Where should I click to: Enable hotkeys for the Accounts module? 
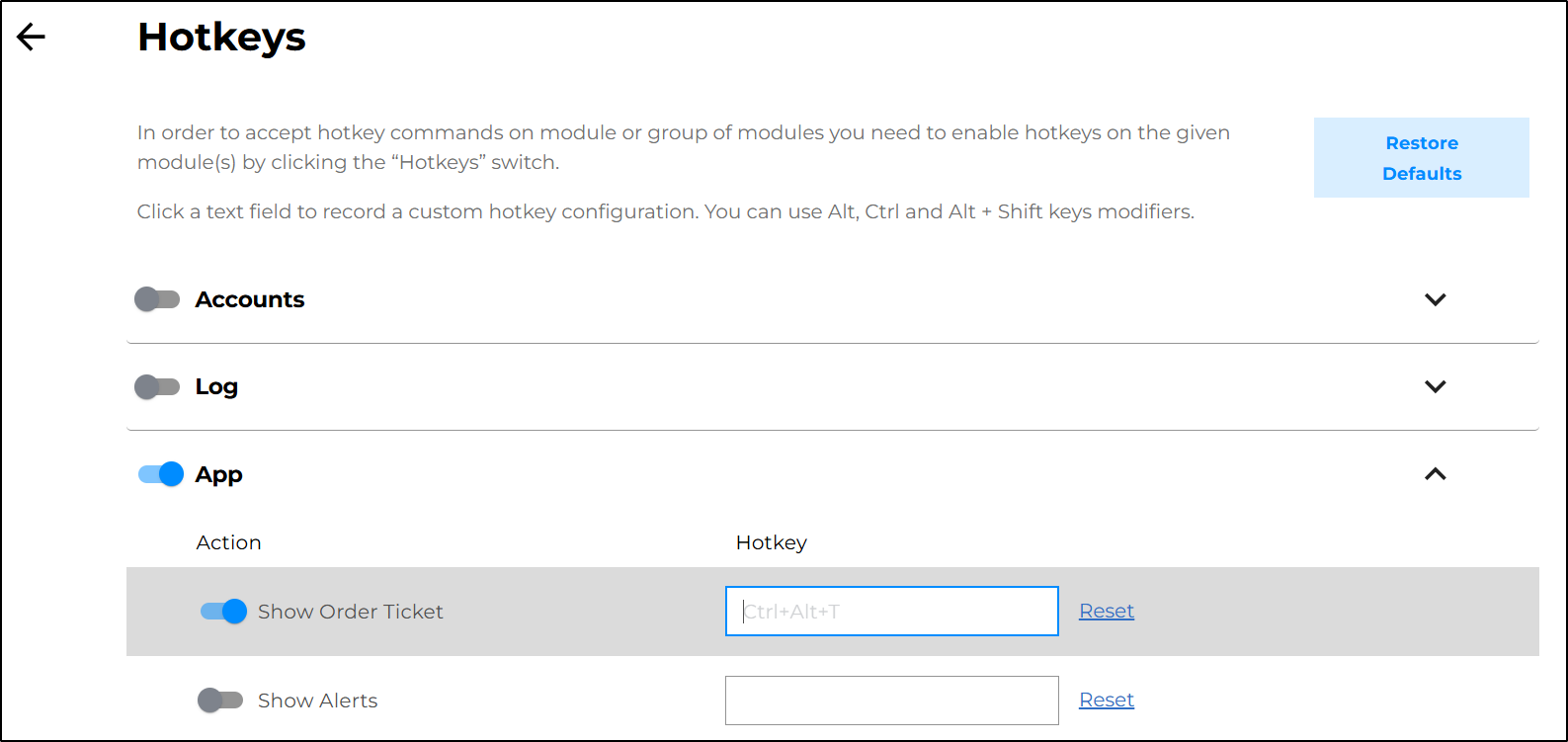pyautogui.click(x=157, y=299)
